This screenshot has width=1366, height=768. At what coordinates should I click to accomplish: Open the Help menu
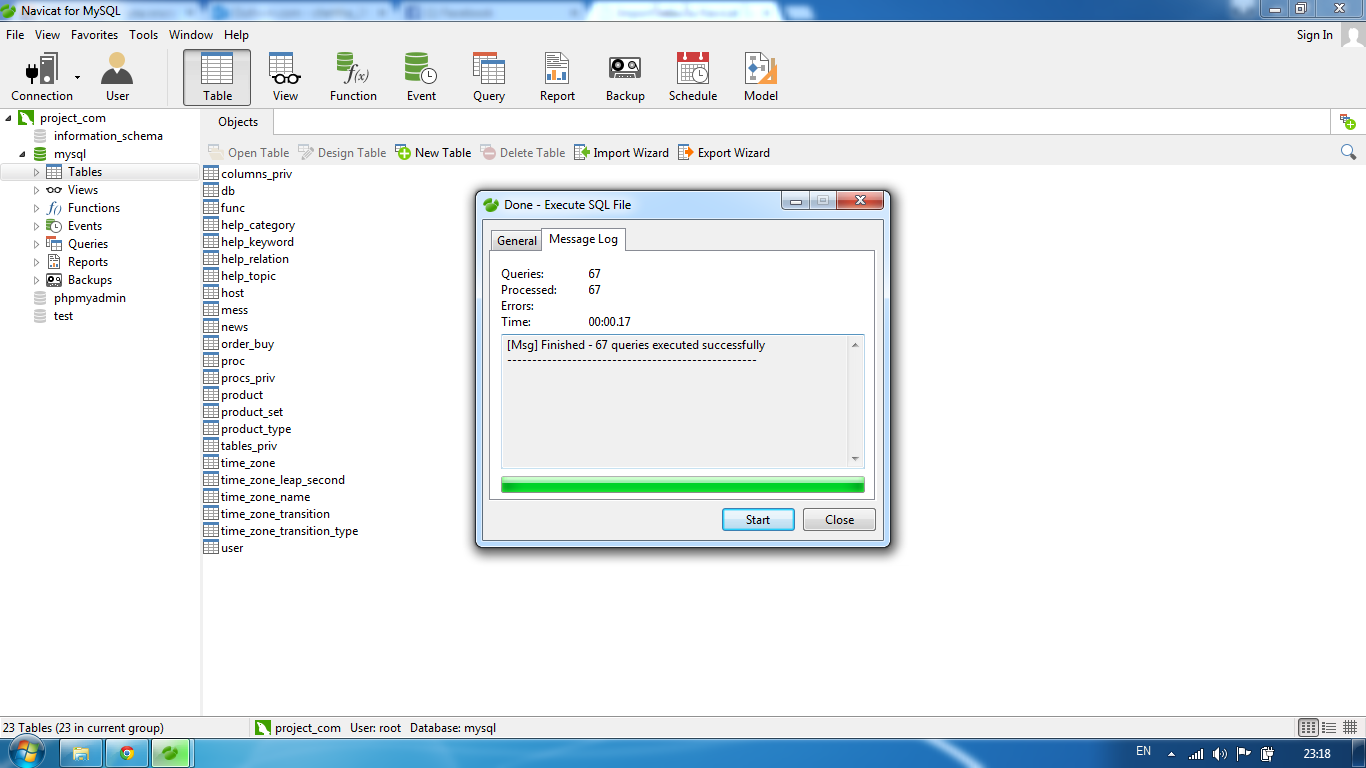(236, 34)
